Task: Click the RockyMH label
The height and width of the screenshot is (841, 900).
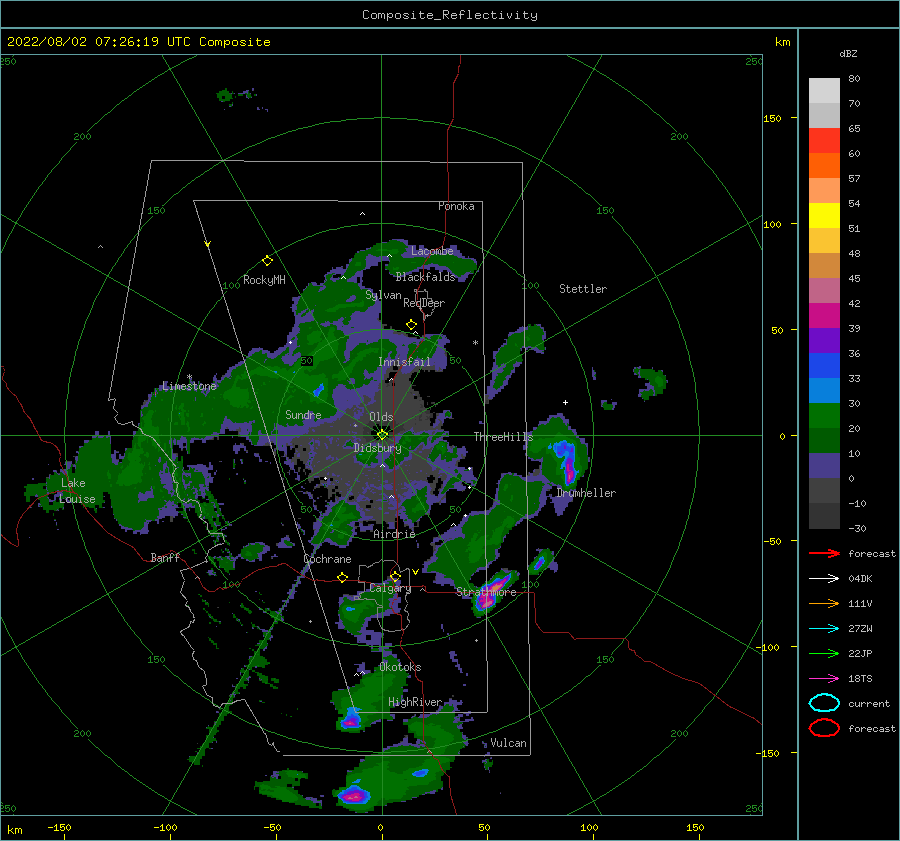Action: (x=264, y=280)
